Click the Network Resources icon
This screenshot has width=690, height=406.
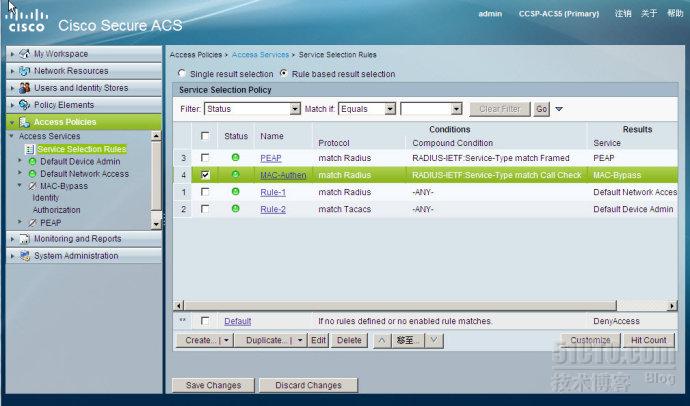[x=24, y=71]
